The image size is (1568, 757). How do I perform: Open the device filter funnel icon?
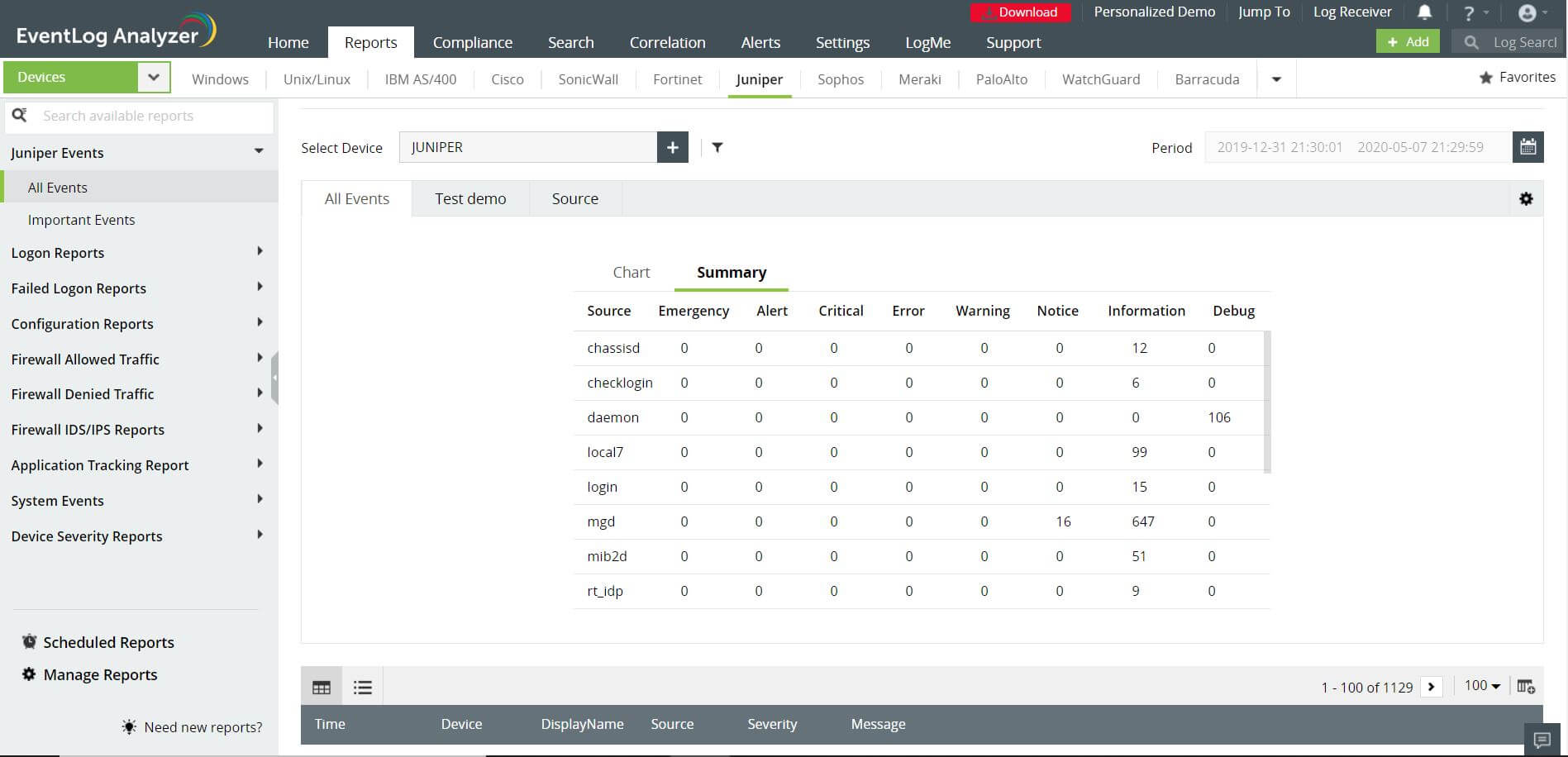[x=717, y=147]
